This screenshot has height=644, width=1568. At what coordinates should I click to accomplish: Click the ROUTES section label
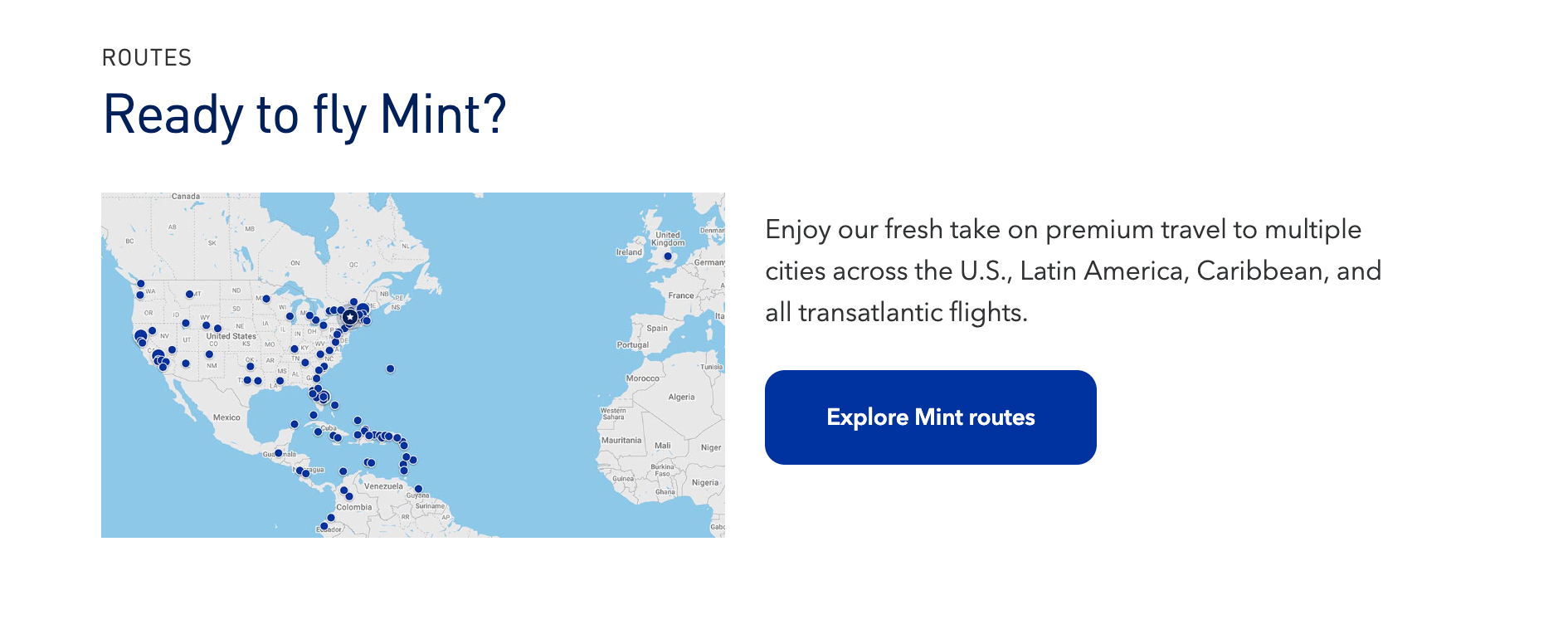tap(146, 57)
